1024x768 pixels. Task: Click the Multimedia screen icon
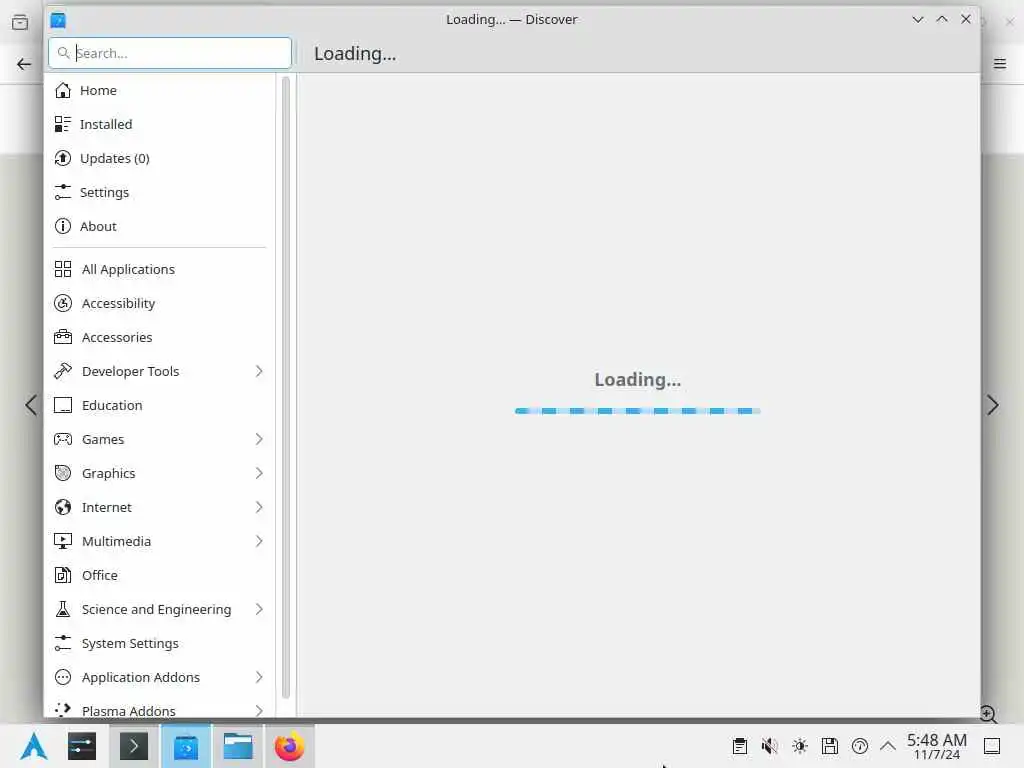pyautogui.click(x=63, y=541)
